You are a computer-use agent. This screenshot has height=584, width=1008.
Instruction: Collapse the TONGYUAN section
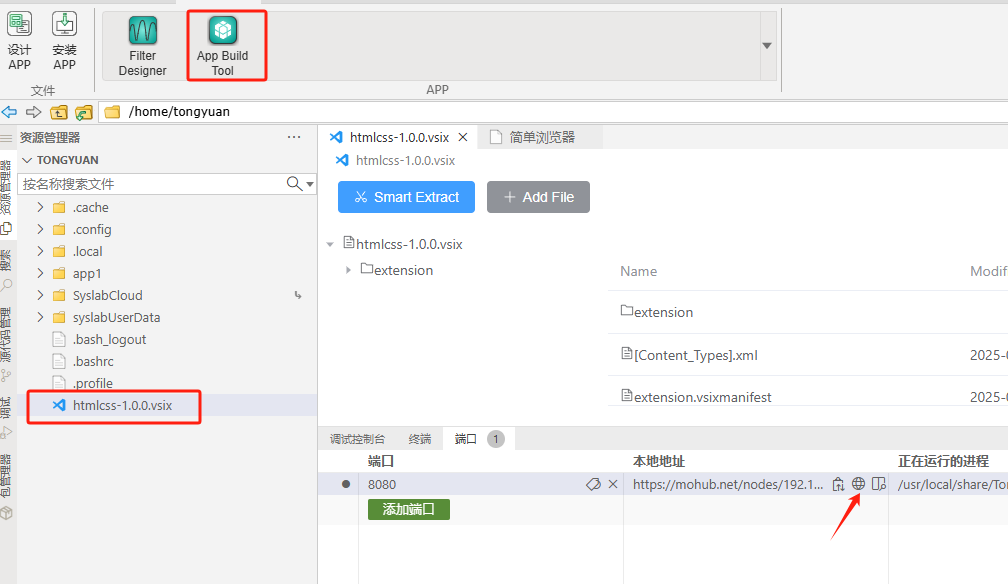click(27, 160)
